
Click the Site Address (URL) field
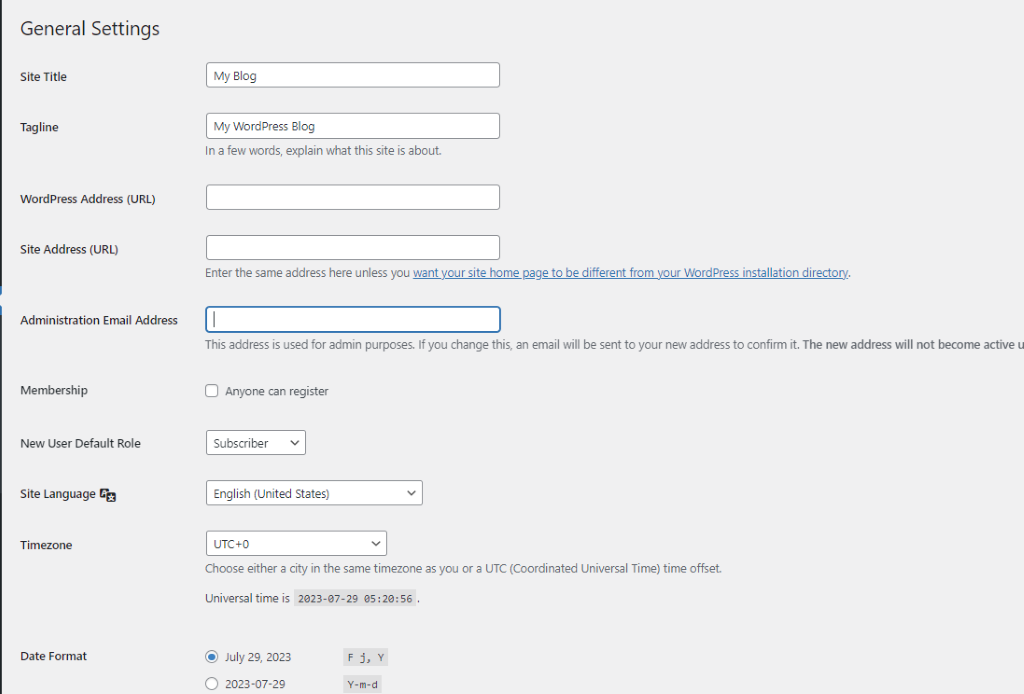(x=352, y=247)
